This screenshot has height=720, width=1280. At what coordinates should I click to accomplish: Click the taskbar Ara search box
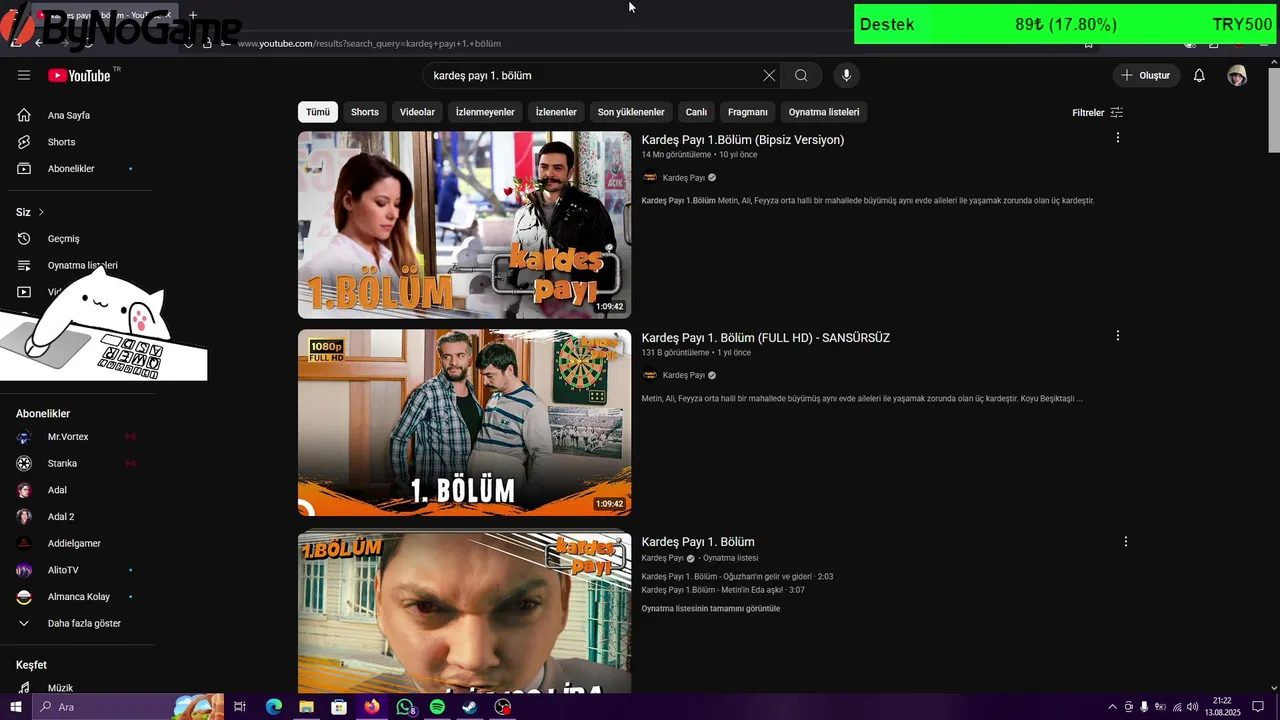(x=128, y=707)
